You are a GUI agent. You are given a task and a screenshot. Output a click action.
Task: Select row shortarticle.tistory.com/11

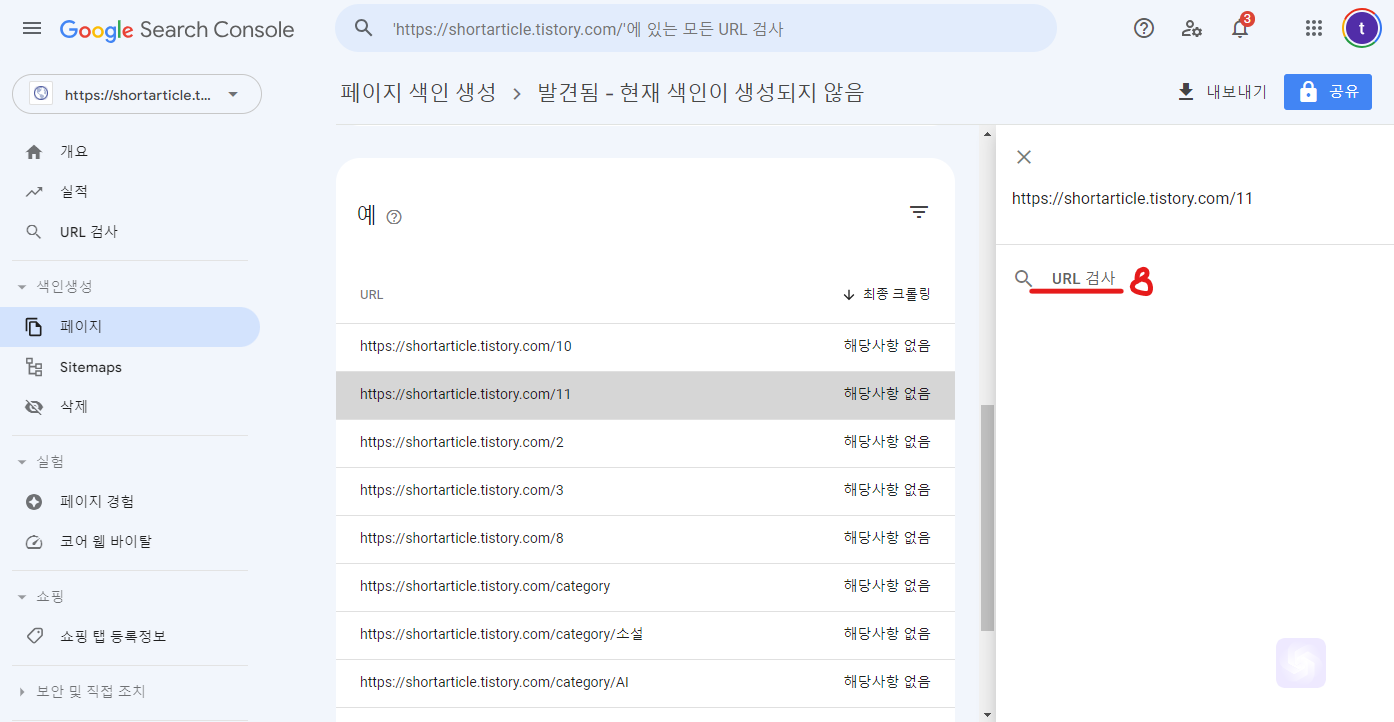[645, 394]
